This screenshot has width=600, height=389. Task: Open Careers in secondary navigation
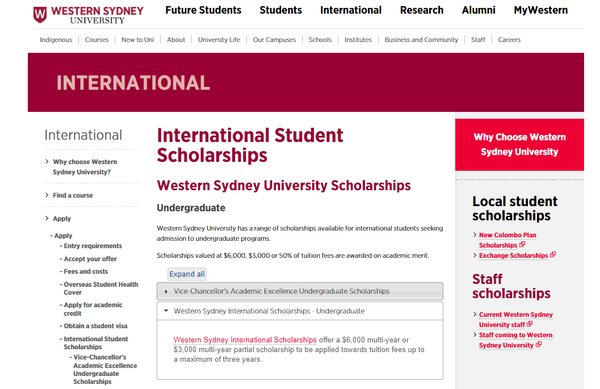[509, 40]
